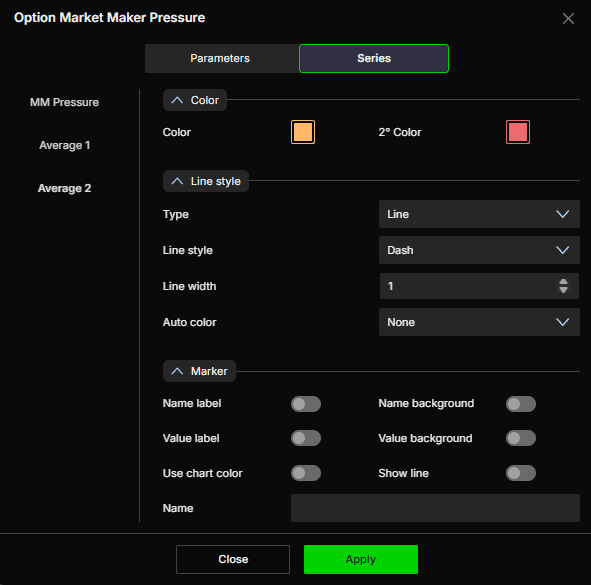This screenshot has width=591, height=585.
Task: Collapse the Color section
Action: click(x=194, y=100)
